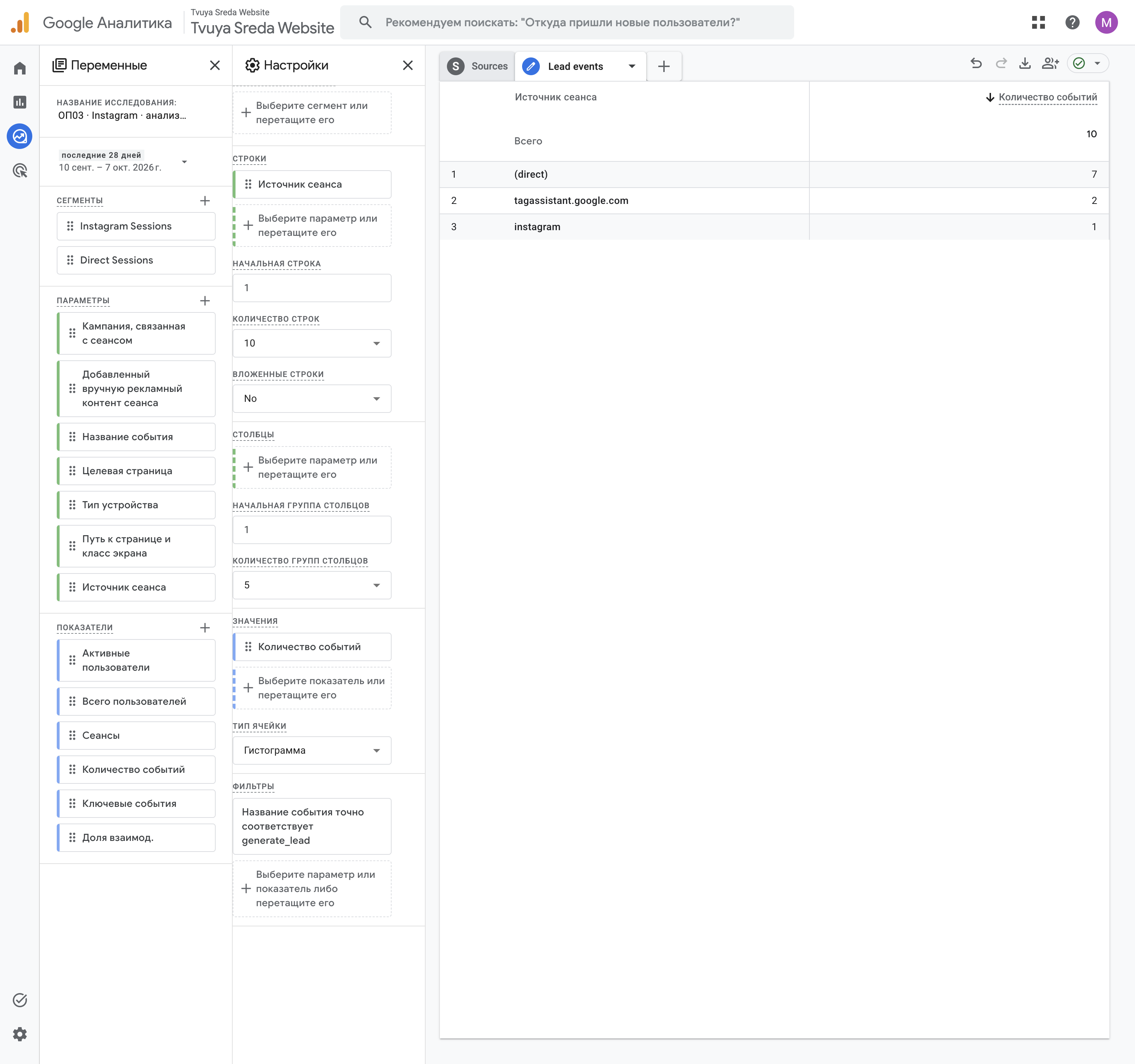This screenshot has width=1135, height=1064.
Task: Open Тип ячейки dropdown showing Гистограмма
Action: 312,750
